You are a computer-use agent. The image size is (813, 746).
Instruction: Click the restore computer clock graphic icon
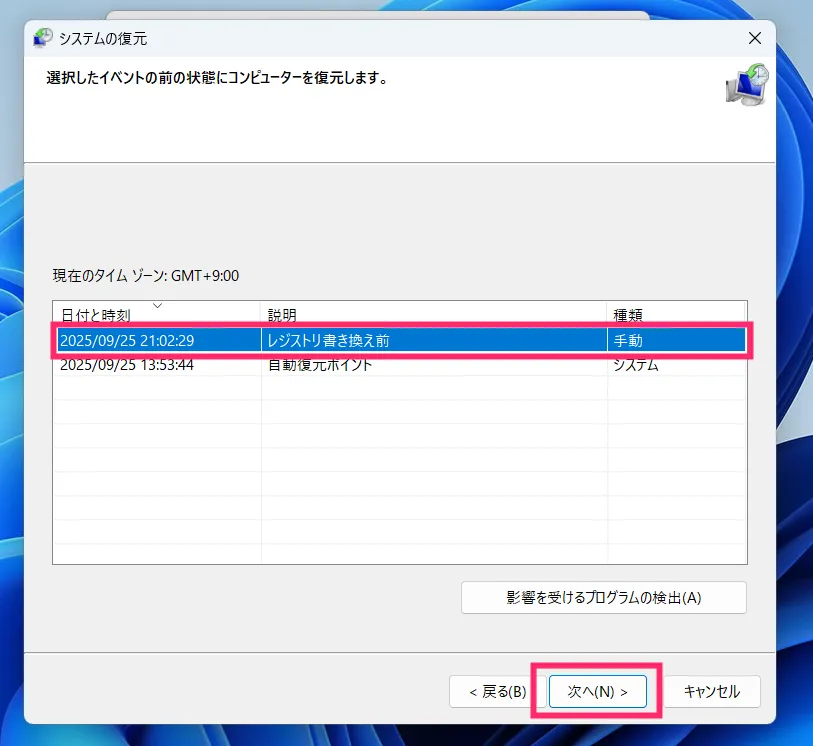[747, 85]
